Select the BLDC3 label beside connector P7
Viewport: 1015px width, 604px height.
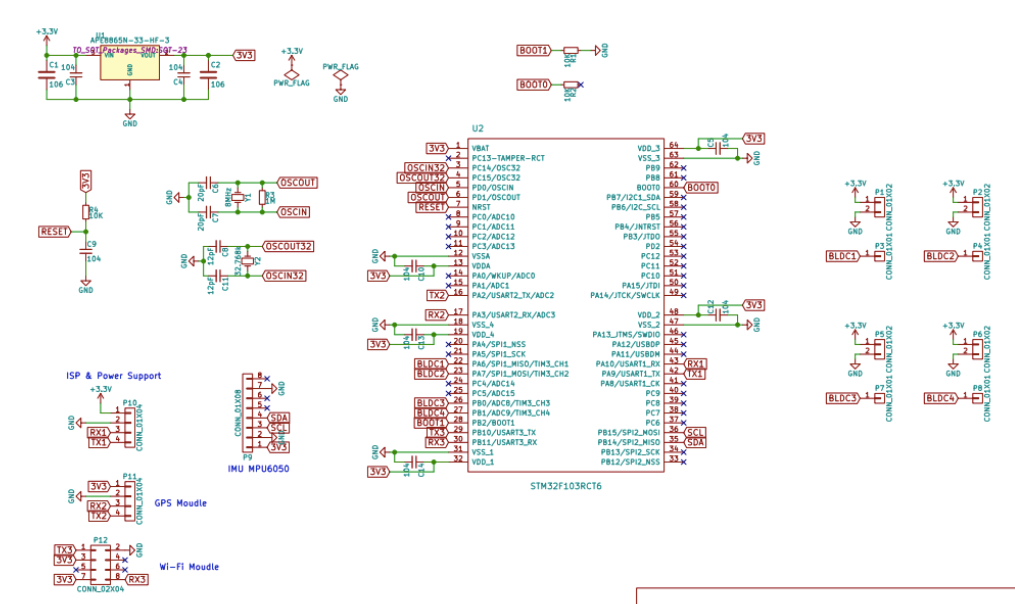(x=843, y=398)
